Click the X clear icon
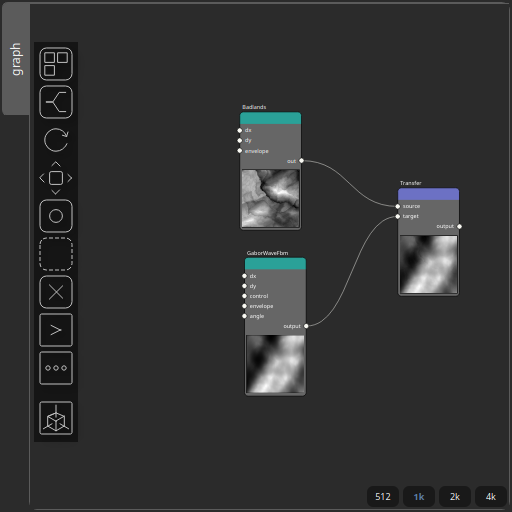The height and width of the screenshot is (512, 512). click(x=56, y=292)
